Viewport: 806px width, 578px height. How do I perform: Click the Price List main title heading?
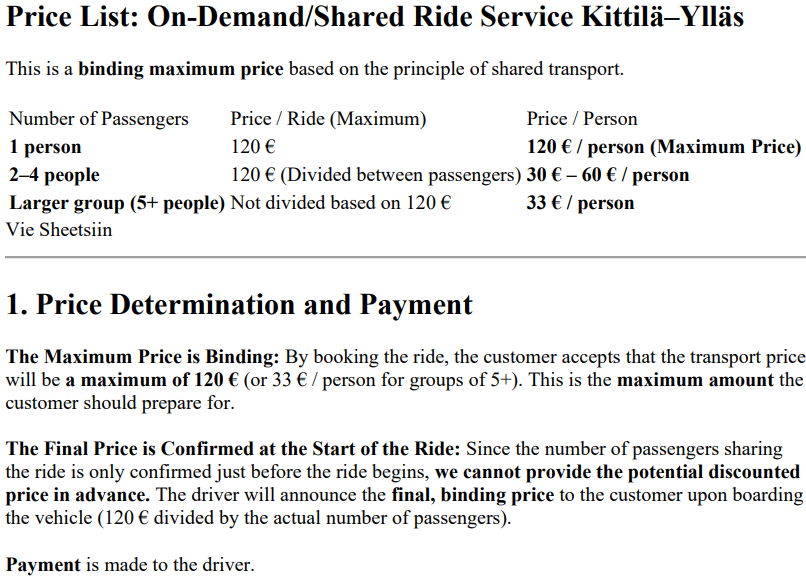[375, 19]
